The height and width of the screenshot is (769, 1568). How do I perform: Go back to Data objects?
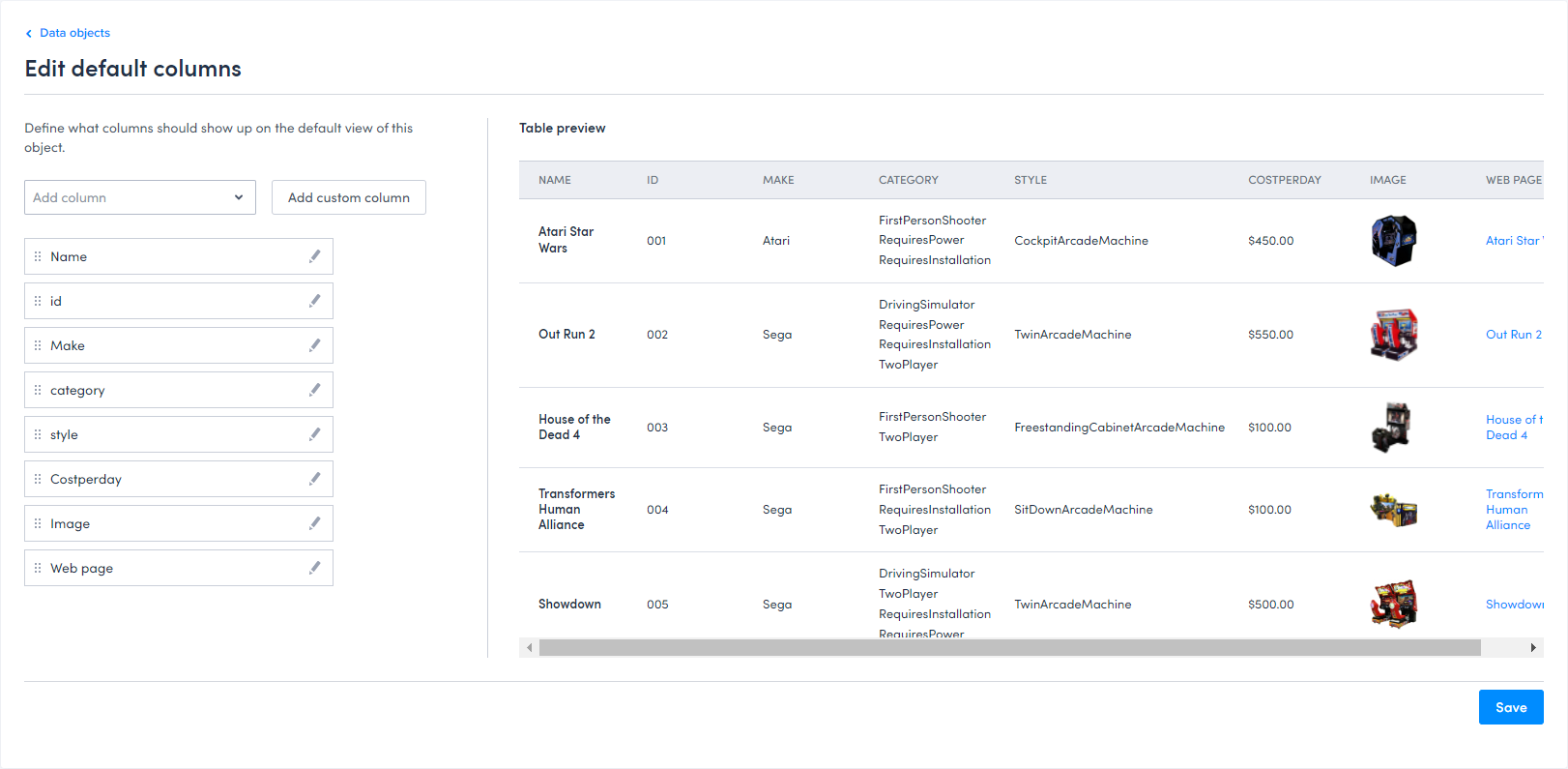click(74, 33)
